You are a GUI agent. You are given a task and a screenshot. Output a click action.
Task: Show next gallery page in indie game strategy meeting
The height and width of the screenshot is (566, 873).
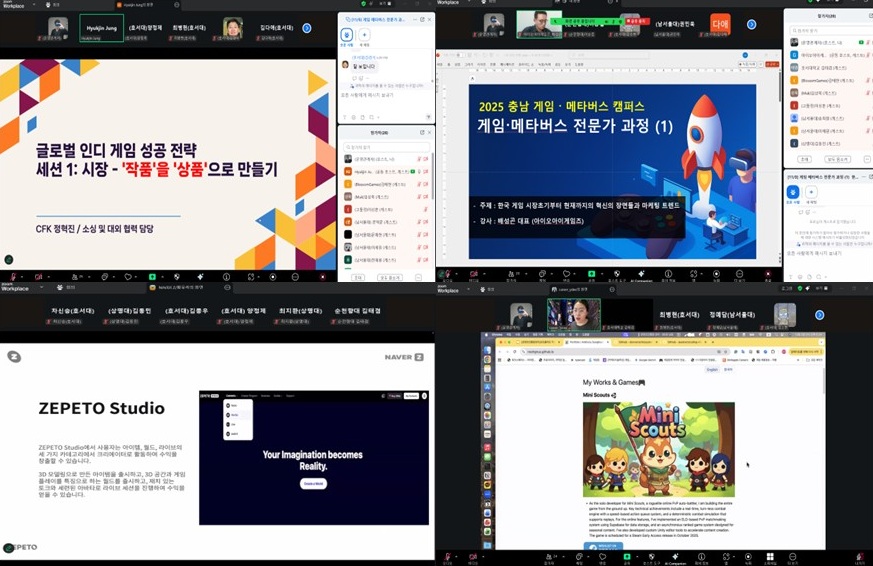[307, 28]
